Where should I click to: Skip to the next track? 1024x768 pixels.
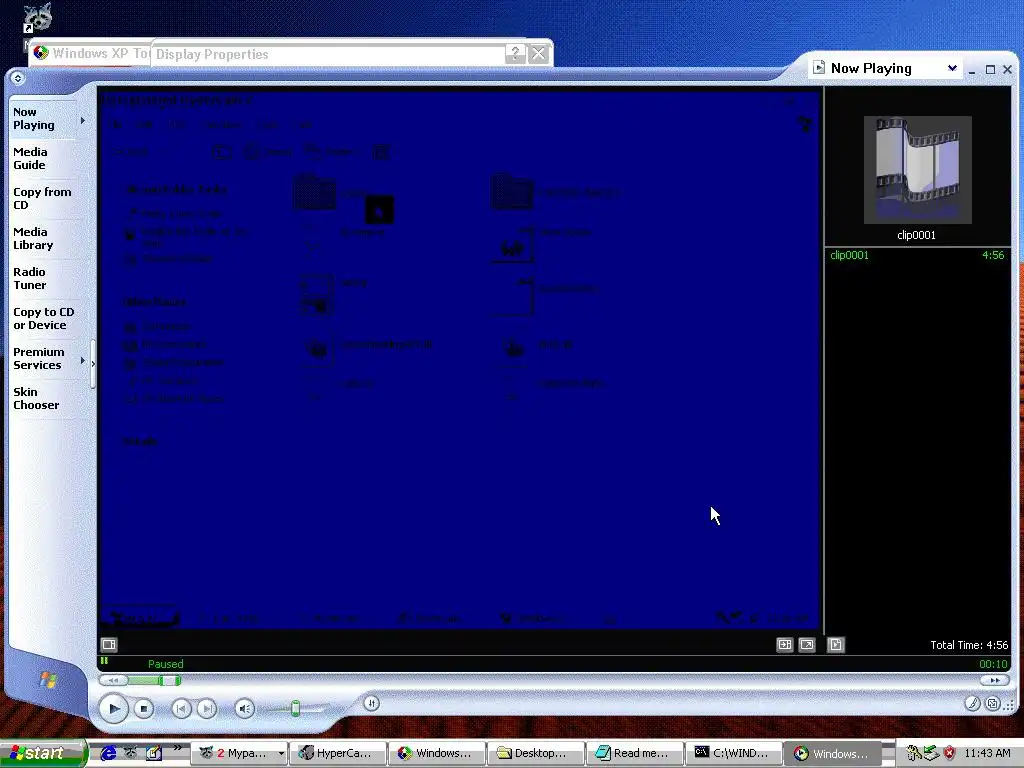tap(206, 709)
